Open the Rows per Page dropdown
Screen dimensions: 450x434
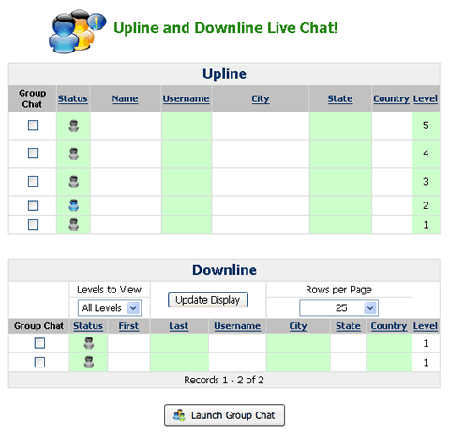pos(339,308)
